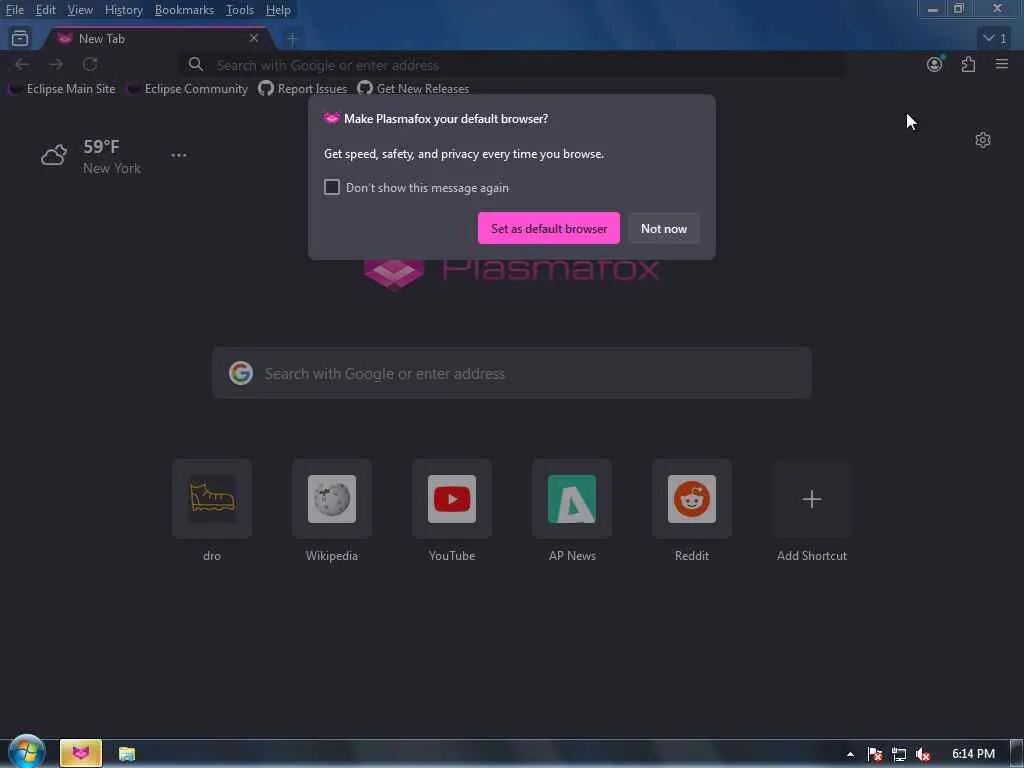Click the network tray icon
Screen dimensions: 1024x768
point(899,754)
